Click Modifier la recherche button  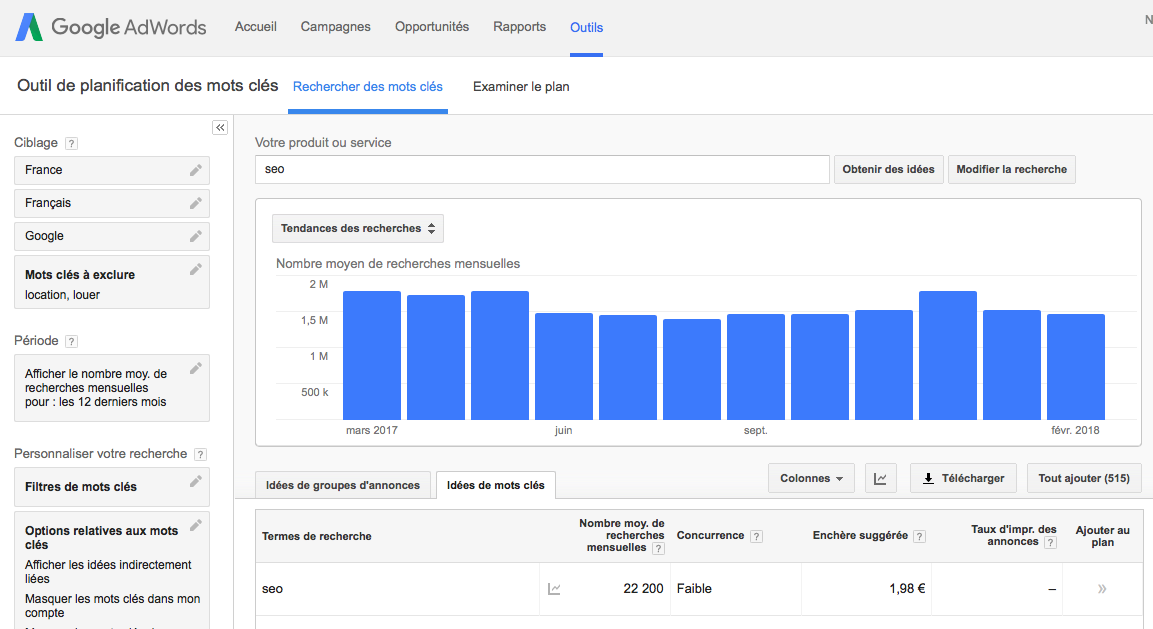(x=1011, y=169)
